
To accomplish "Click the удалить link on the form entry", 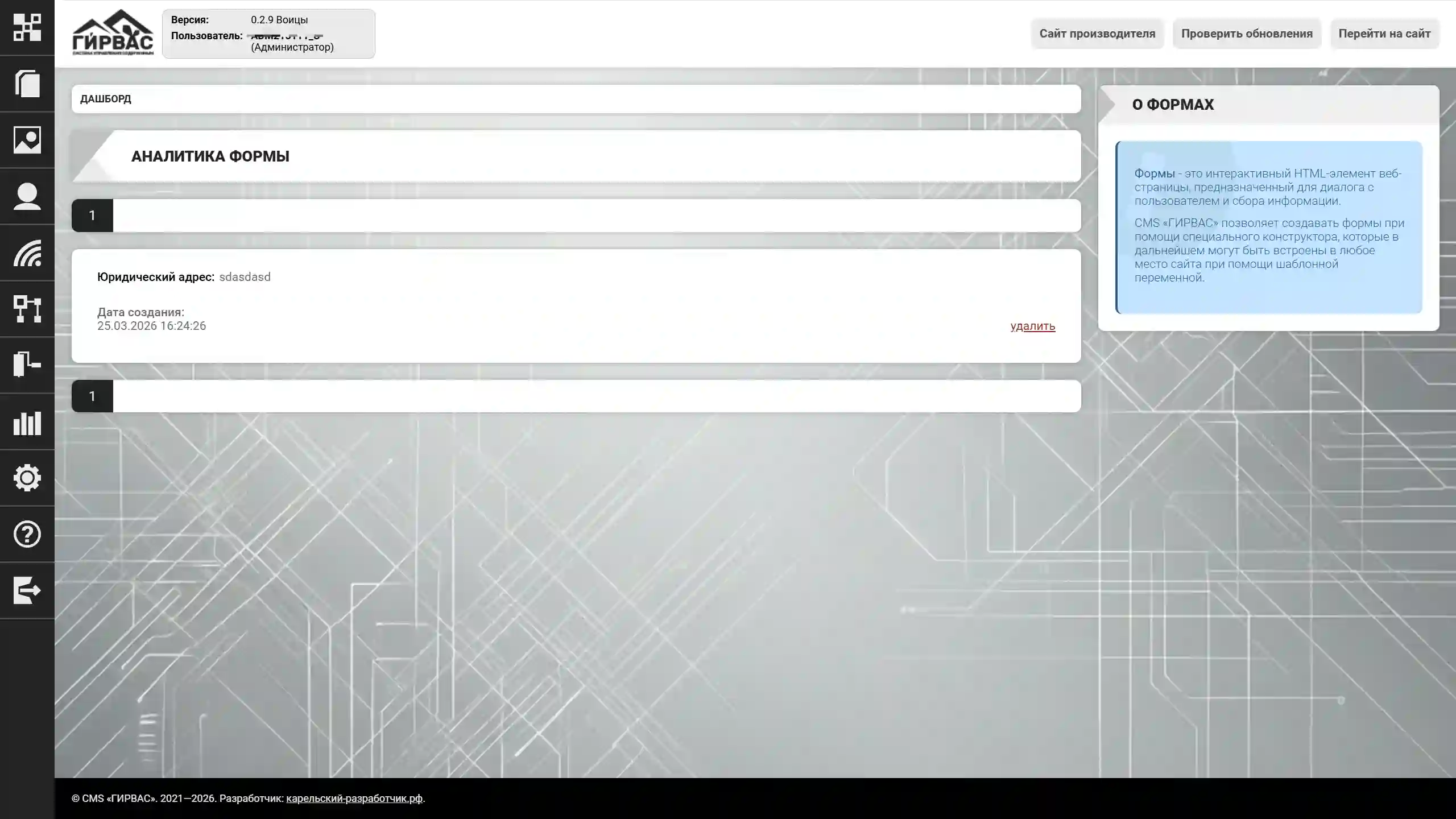I will (1032, 326).
